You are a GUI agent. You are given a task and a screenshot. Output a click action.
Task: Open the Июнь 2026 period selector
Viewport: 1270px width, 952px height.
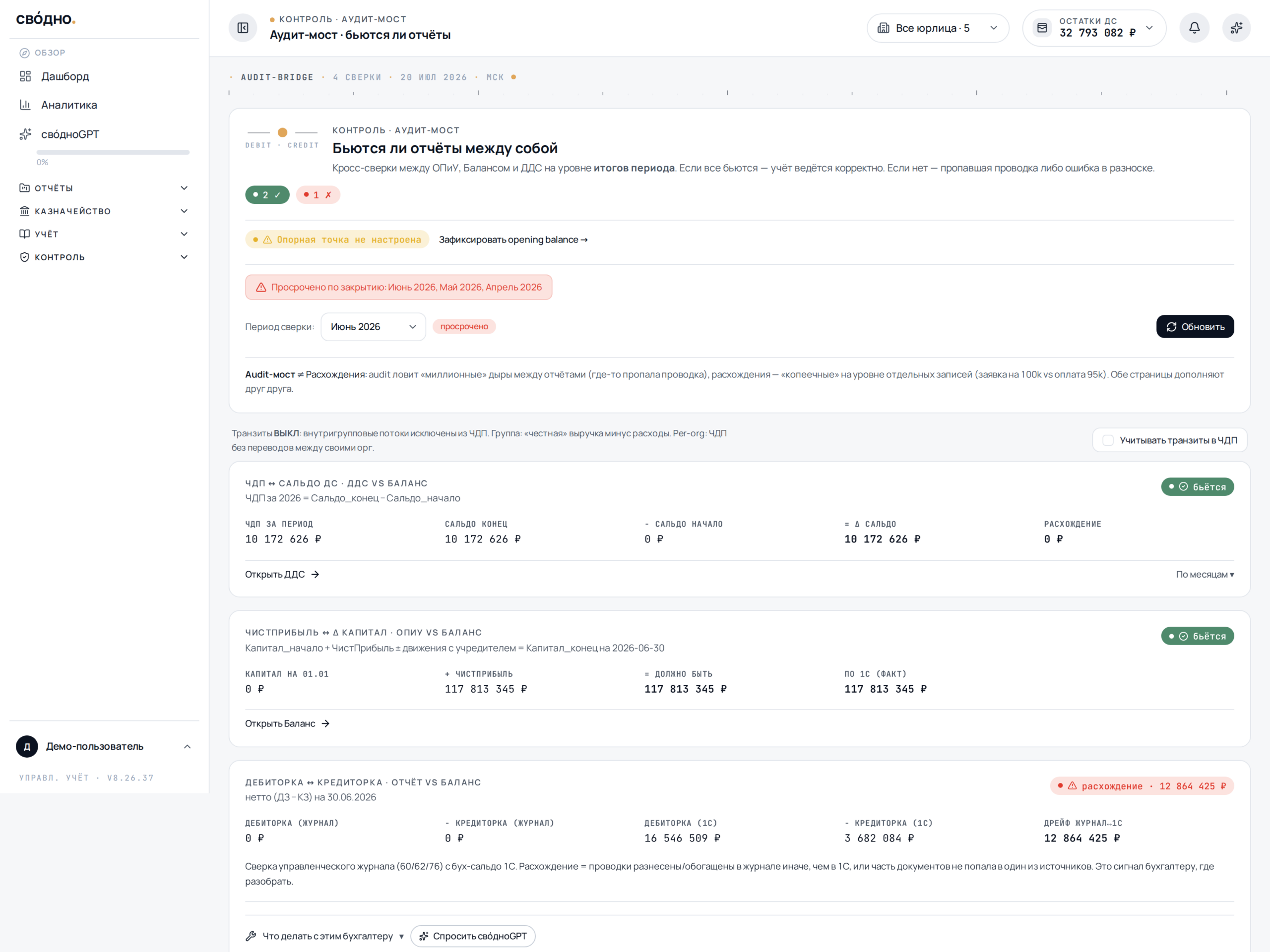tap(373, 327)
